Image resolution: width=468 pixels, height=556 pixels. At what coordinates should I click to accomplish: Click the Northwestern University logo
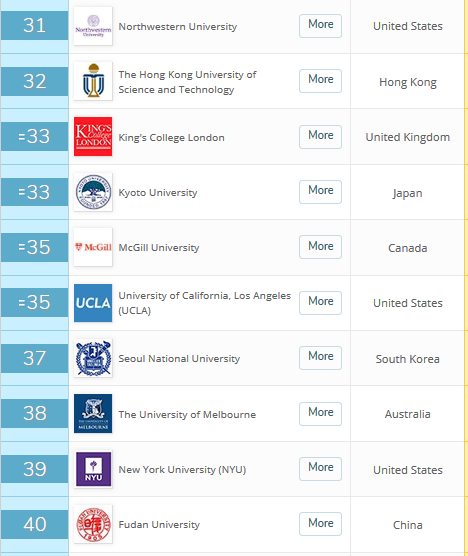coord(93,26)
